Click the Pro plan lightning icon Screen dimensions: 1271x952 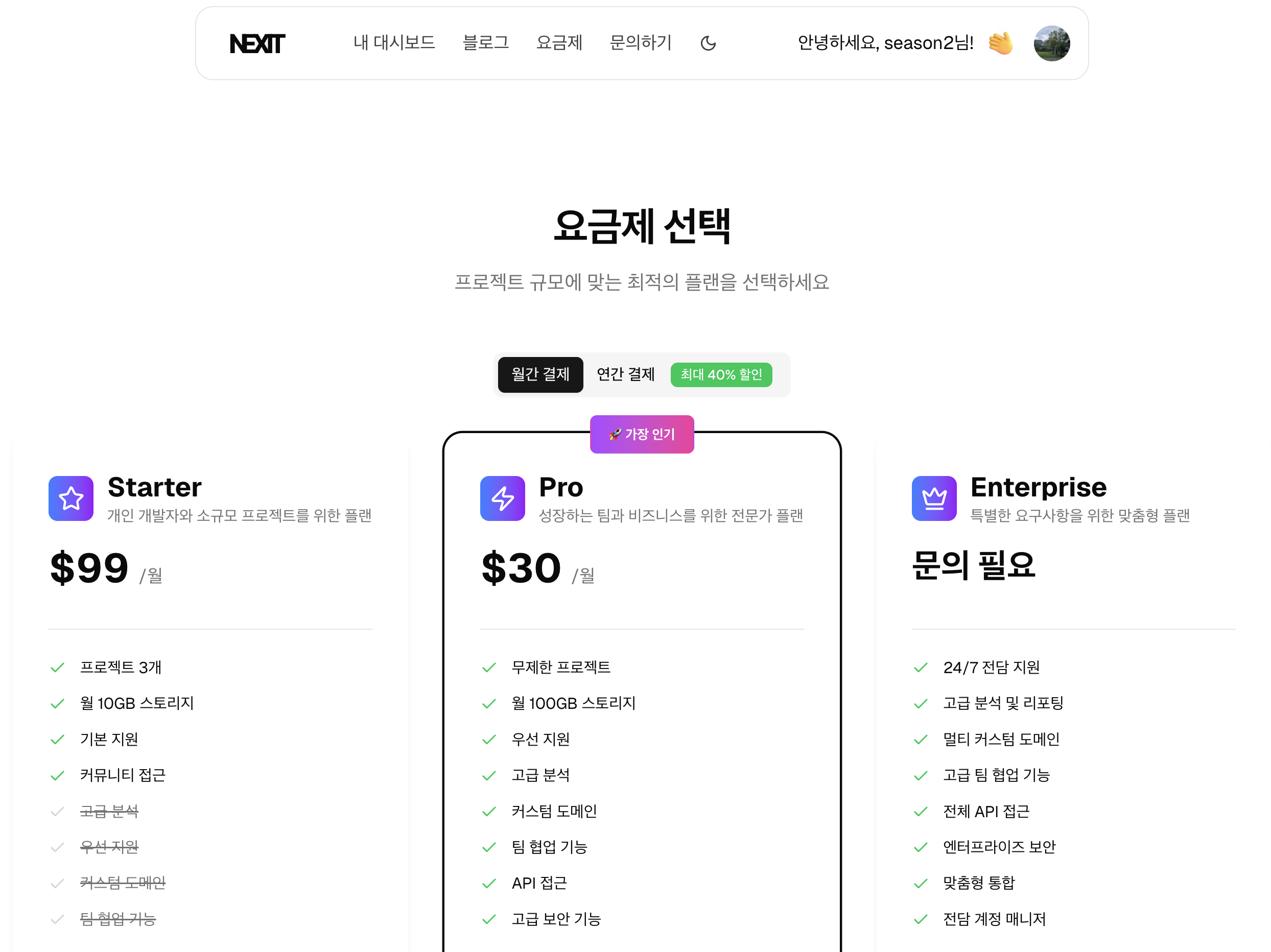point(502,498)
